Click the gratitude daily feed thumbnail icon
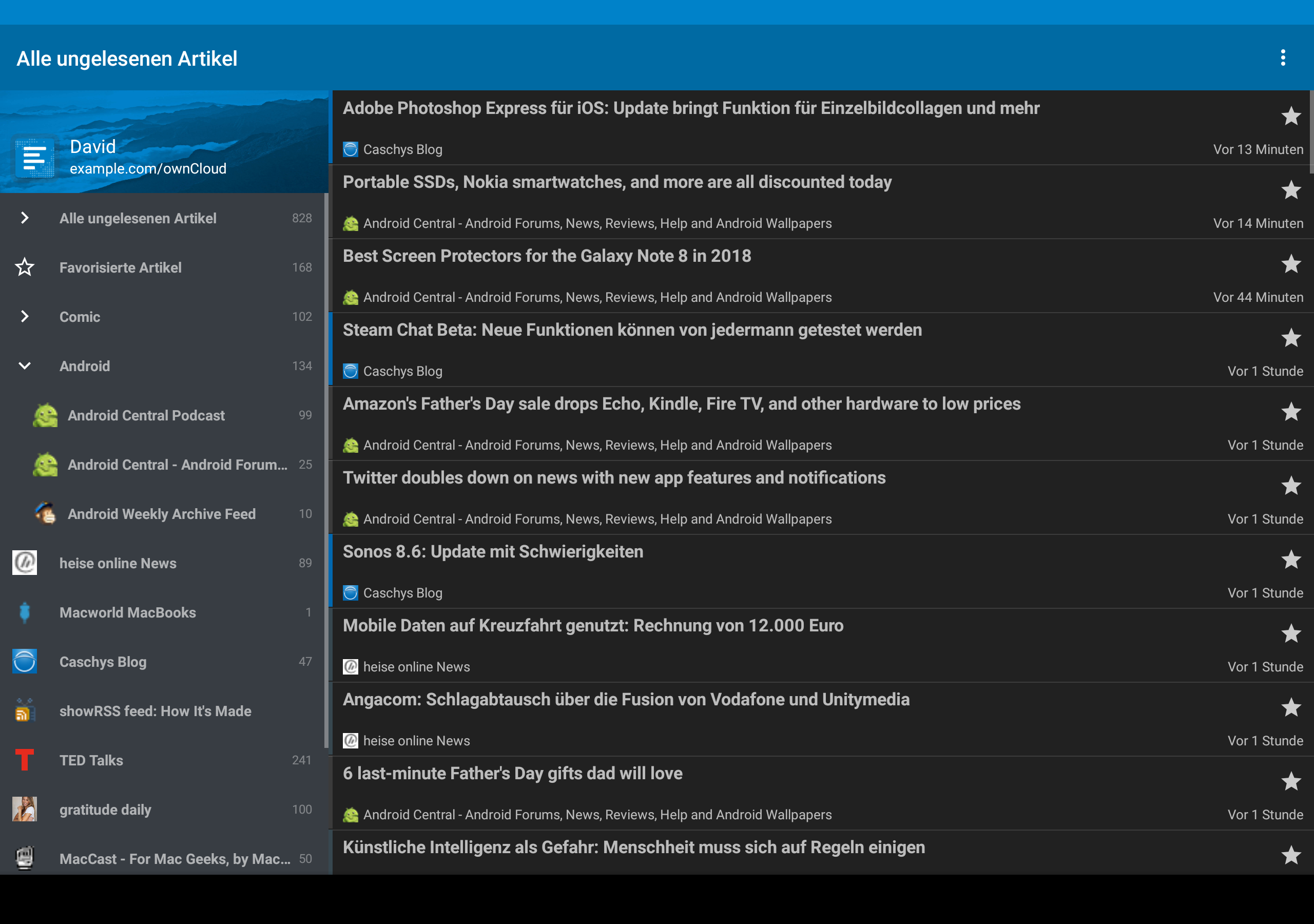The width and height of the screenshot is (1314, 924). [x=25, y=809]
